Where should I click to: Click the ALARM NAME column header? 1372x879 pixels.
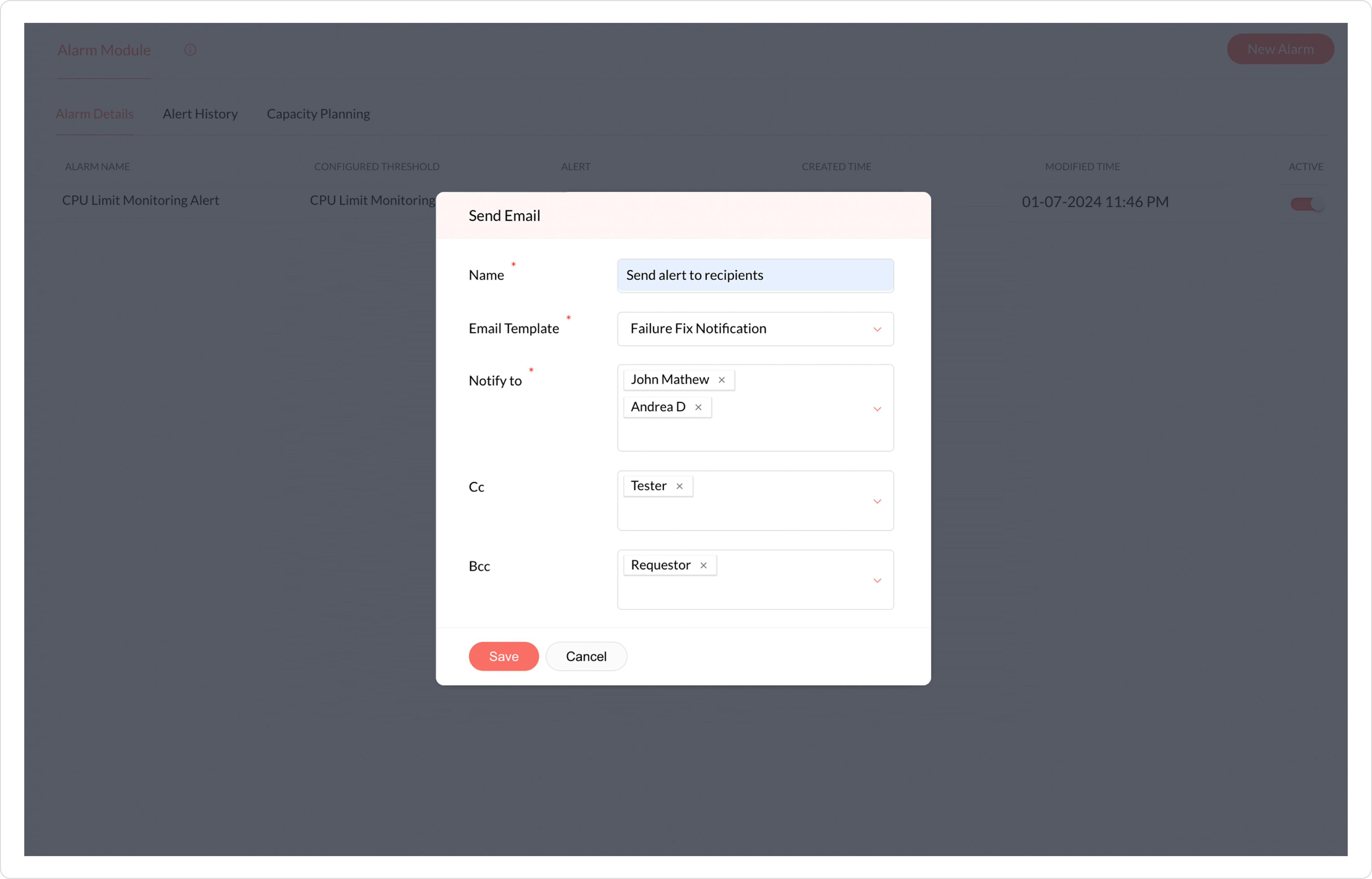97,167
